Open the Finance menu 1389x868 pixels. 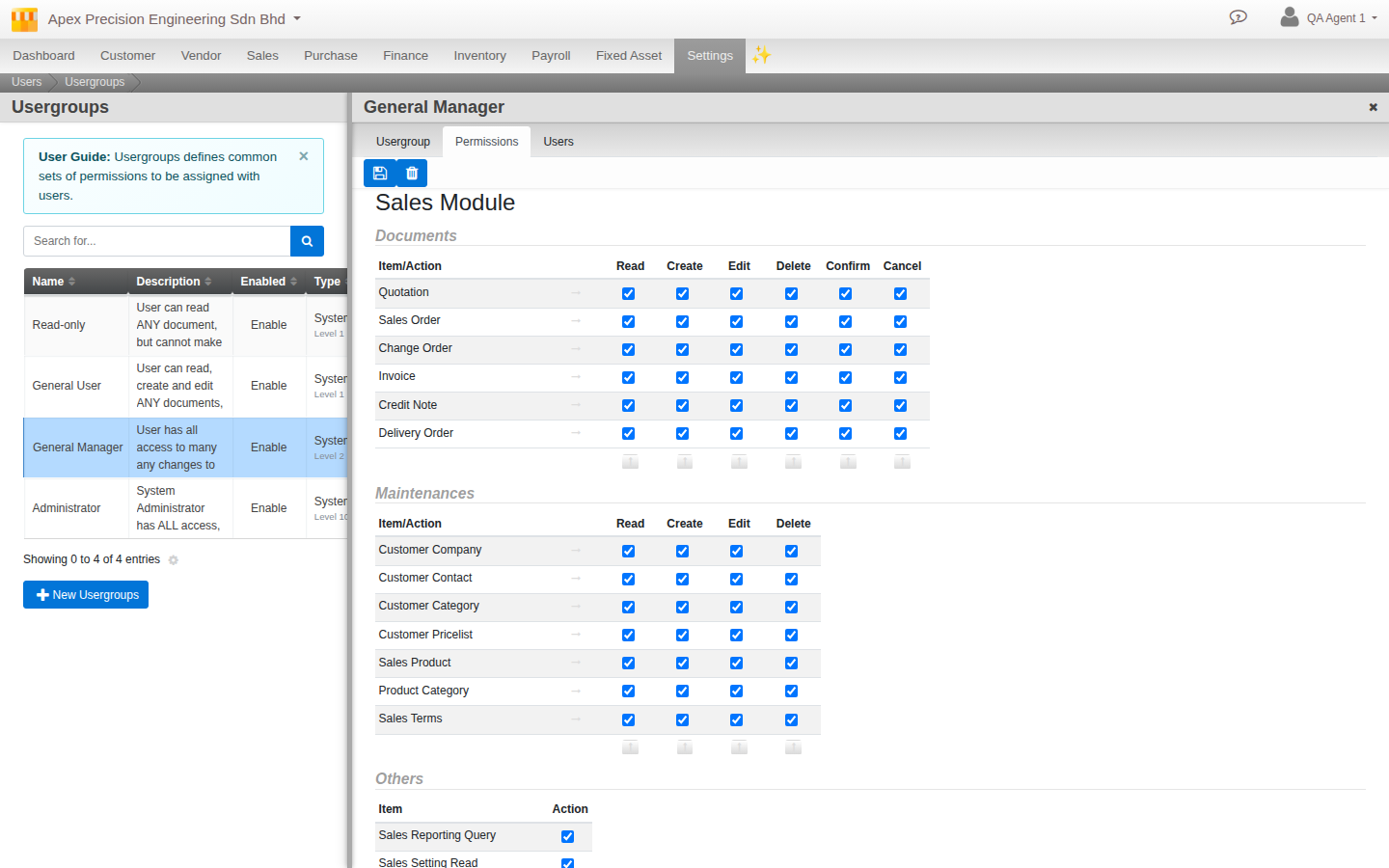pos(405,56)
